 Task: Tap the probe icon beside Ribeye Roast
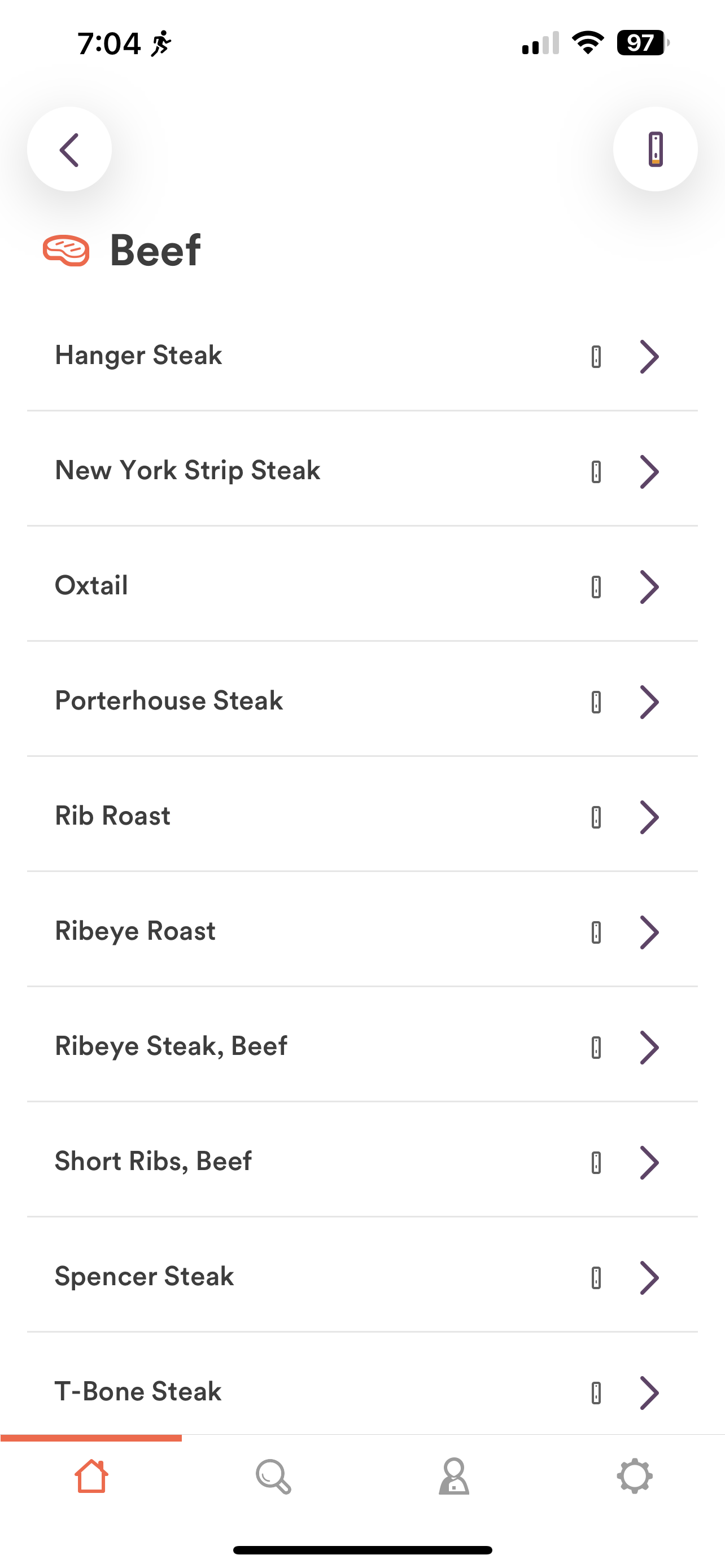click(x=597, y=932)
